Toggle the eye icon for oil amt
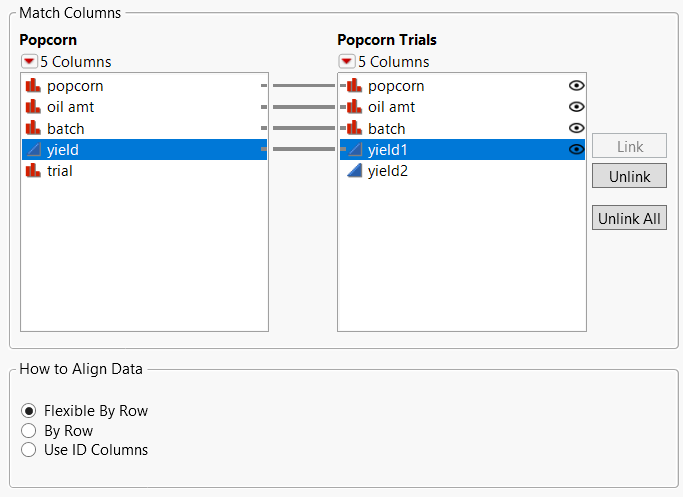The image size is (683, 497). pyautogui.click(x=576, y=107)
